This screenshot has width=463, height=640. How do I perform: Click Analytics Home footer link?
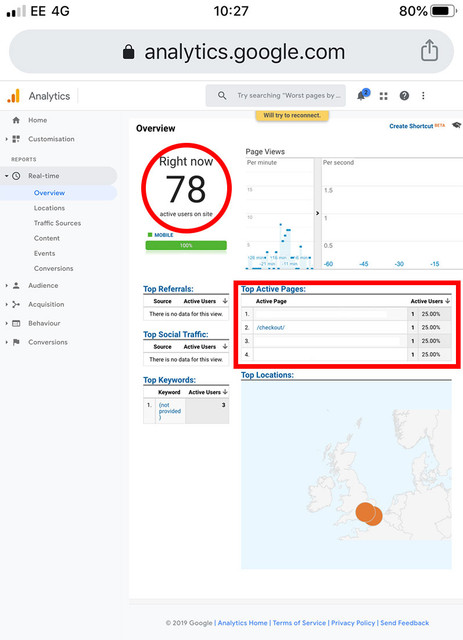click(x=243, y=623)
